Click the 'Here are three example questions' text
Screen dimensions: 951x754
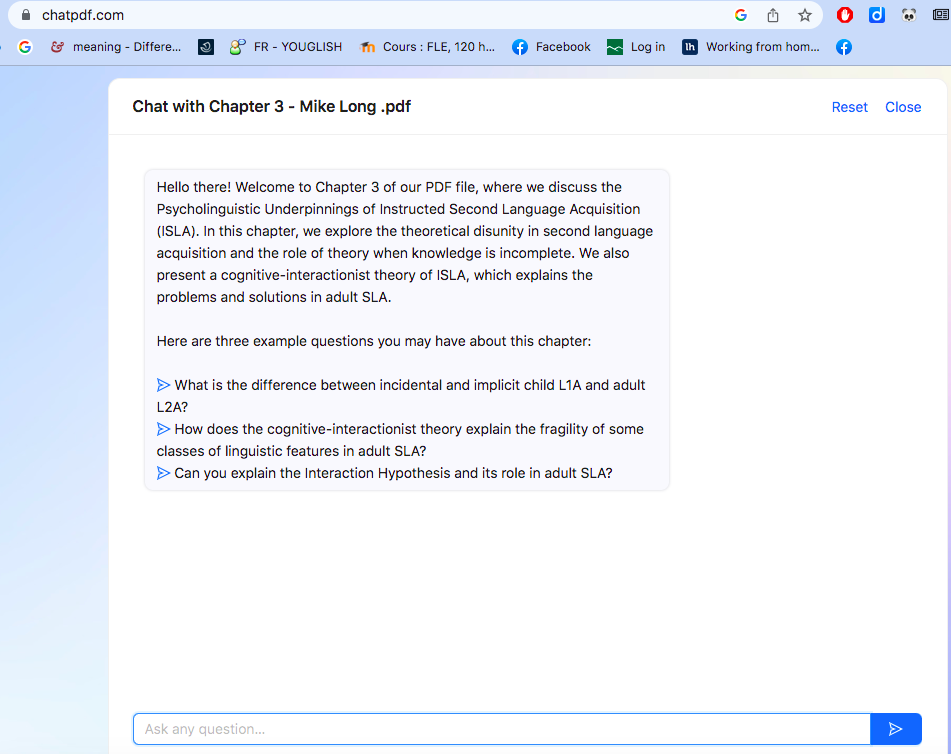374,341
